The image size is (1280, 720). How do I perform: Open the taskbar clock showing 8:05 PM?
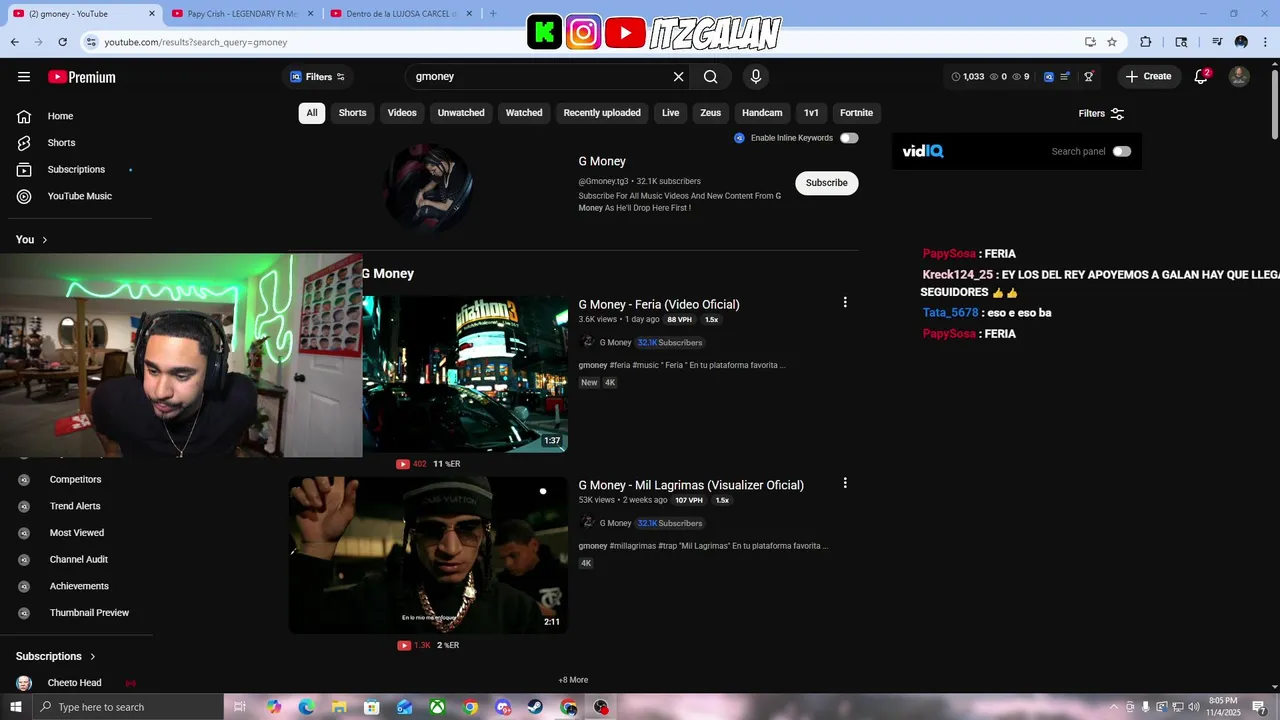1223,707
